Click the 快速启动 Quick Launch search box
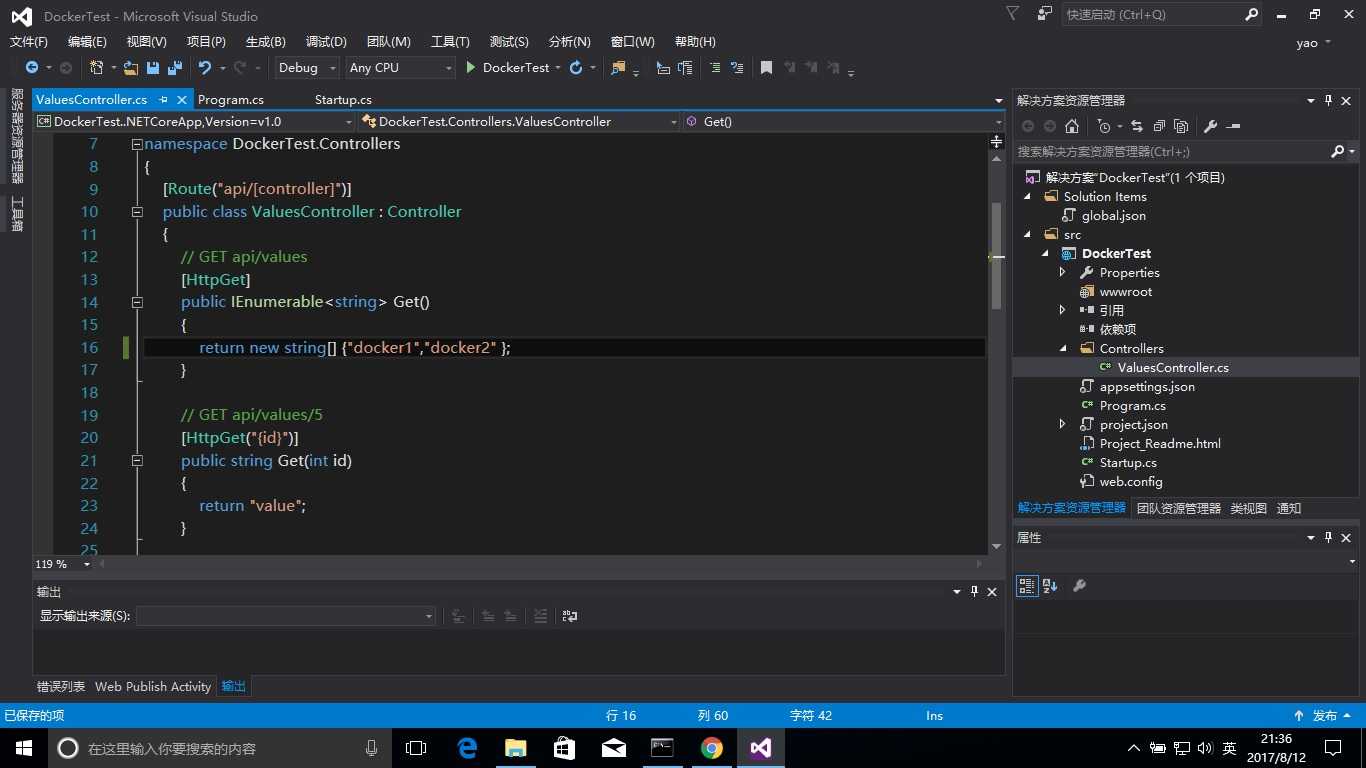The width and height of the screenshot is (1366, 768). pyautogui.click(x=1162, y=15)
